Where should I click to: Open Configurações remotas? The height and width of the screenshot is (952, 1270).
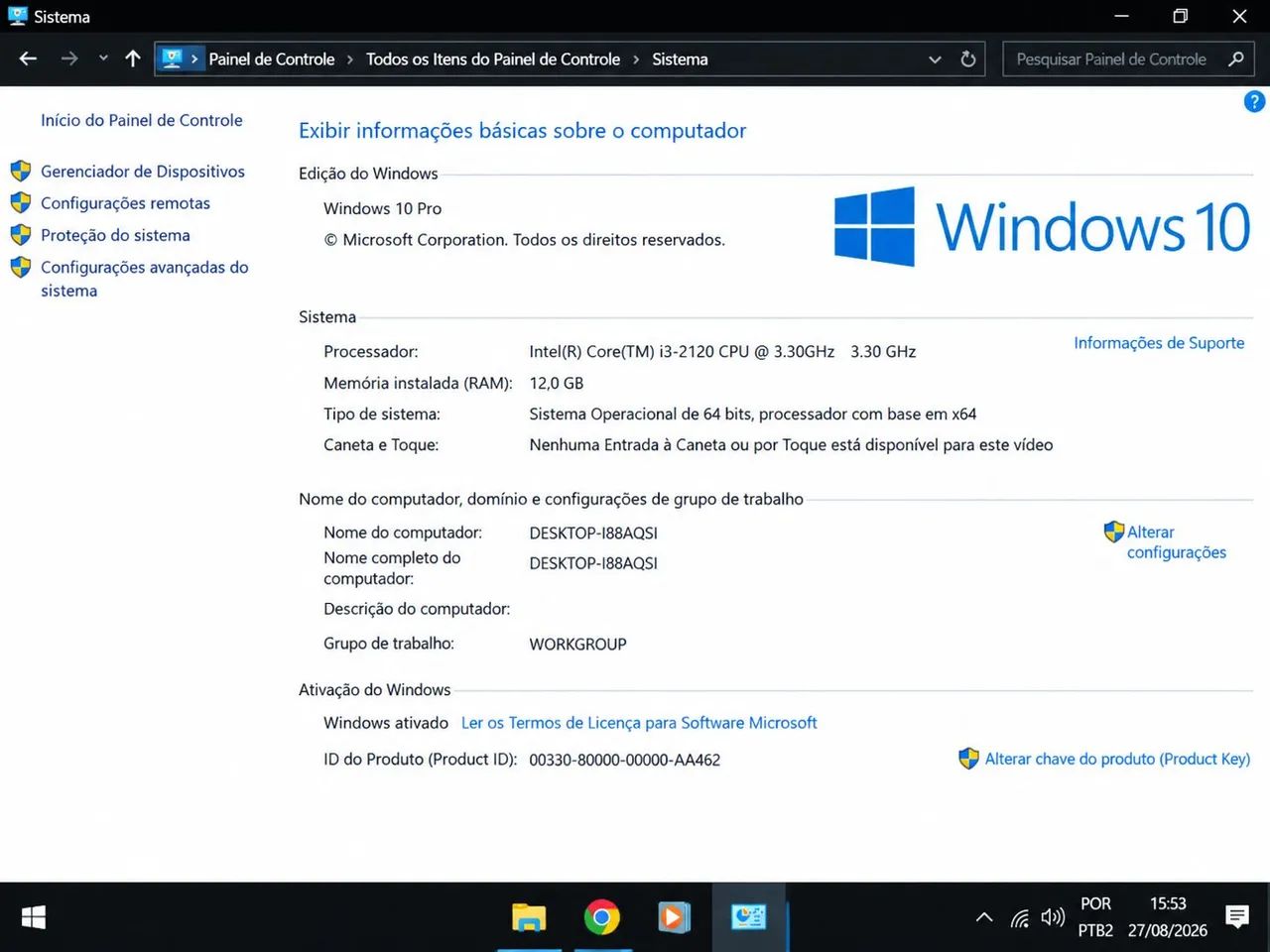(x=125, y=203)
